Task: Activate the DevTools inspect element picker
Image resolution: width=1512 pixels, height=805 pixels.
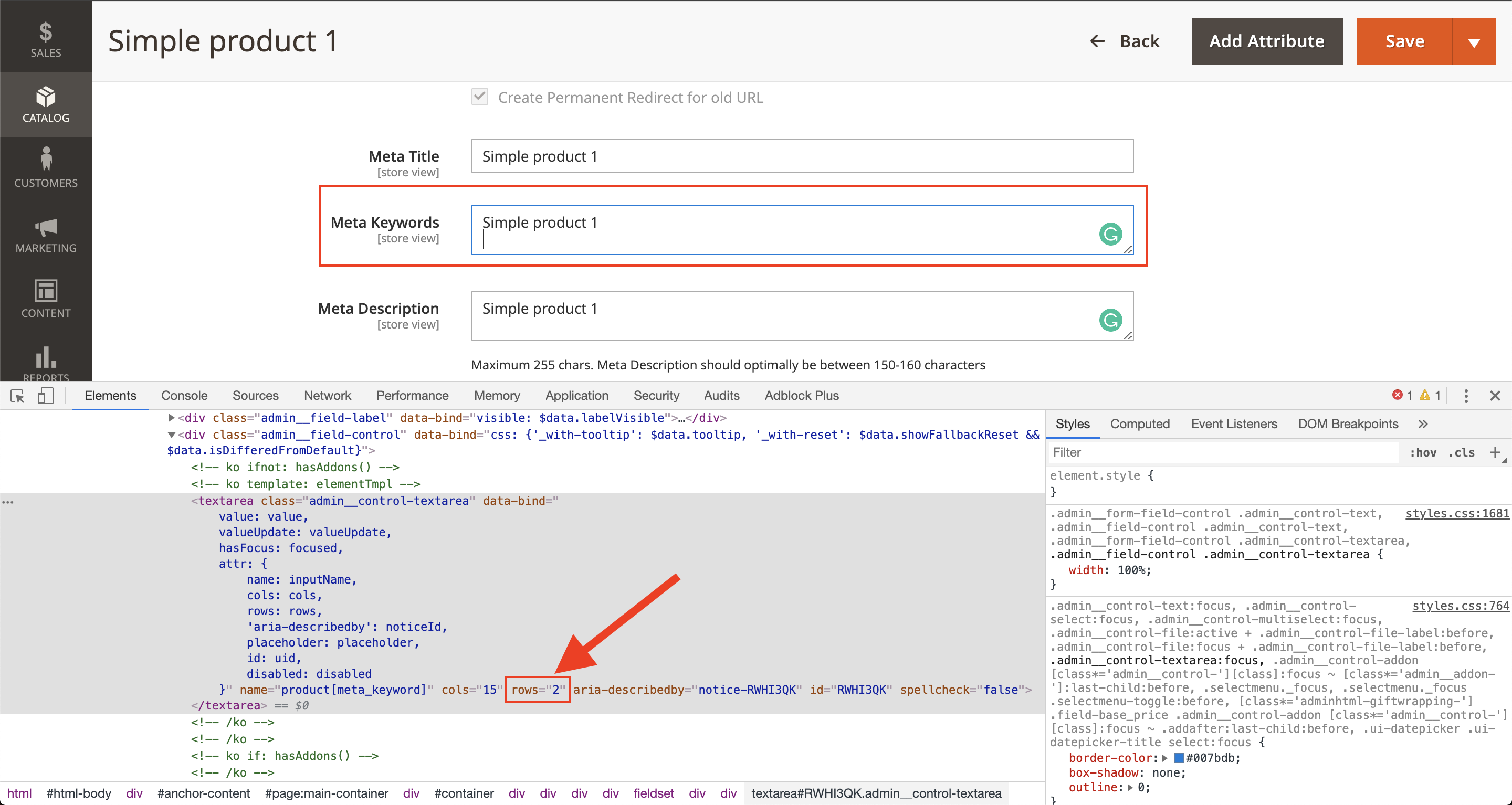Action: (18, 396)
